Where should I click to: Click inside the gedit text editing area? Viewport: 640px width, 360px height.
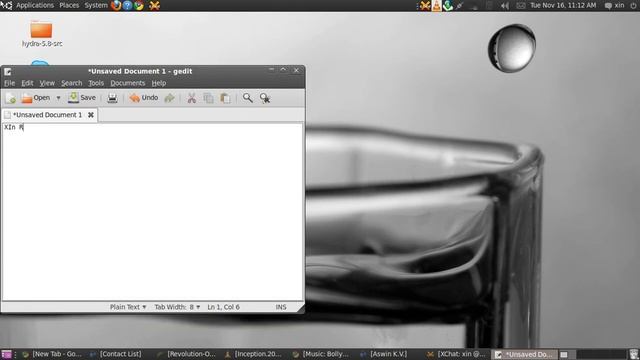pos(153,211)
